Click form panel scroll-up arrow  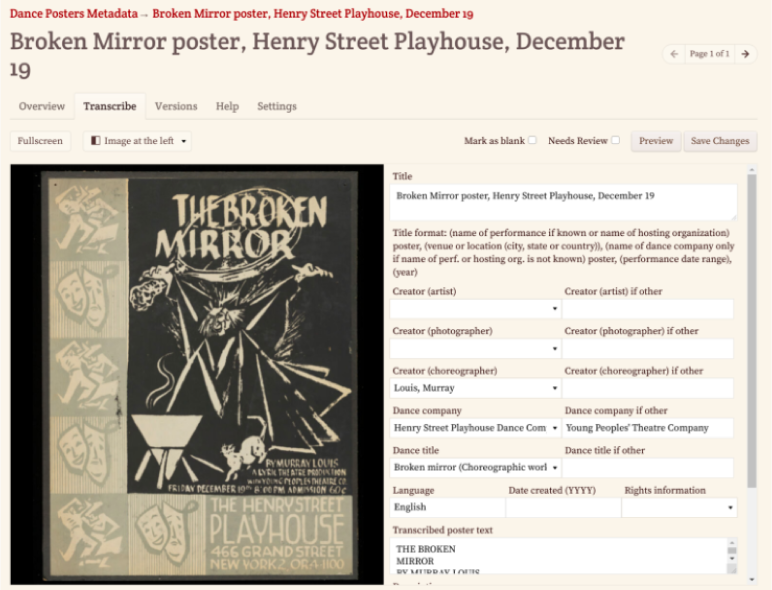click(x=751, y=170)
